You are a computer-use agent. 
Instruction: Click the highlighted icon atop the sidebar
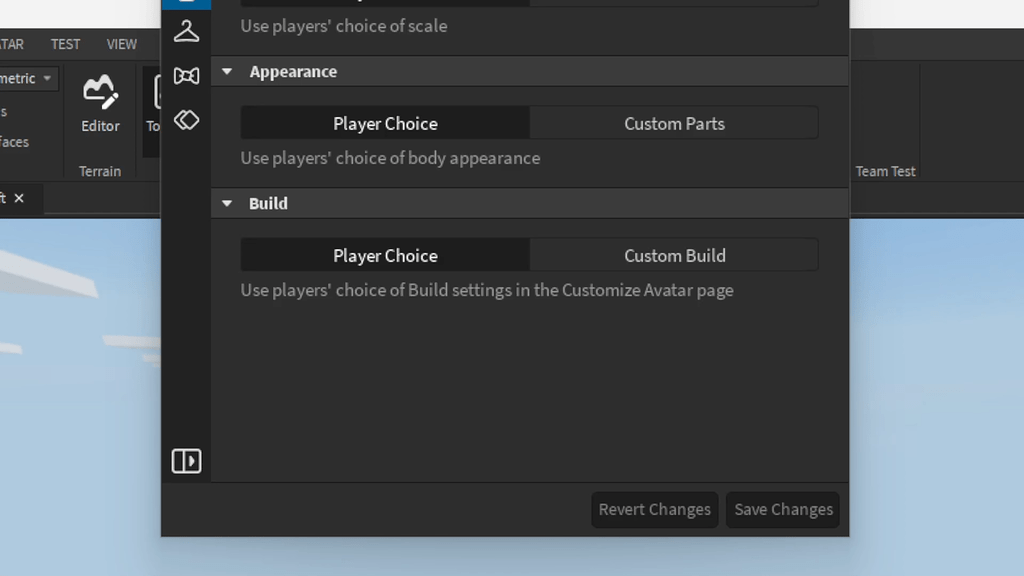click(186, 3)
